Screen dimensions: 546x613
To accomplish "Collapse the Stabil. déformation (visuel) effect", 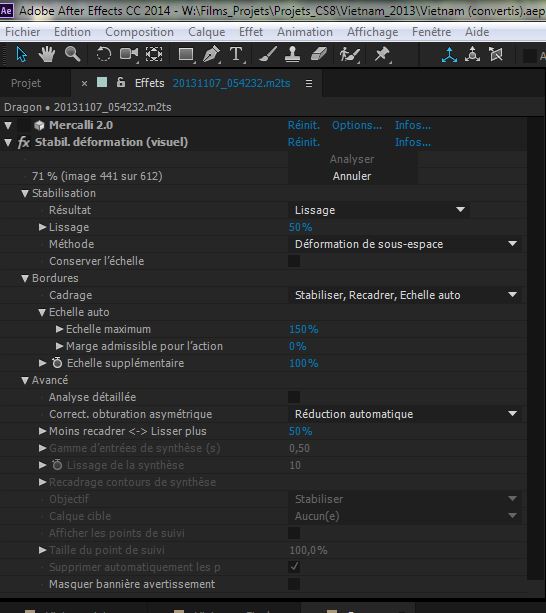I will pyautogui.click(x=8, y=142).
